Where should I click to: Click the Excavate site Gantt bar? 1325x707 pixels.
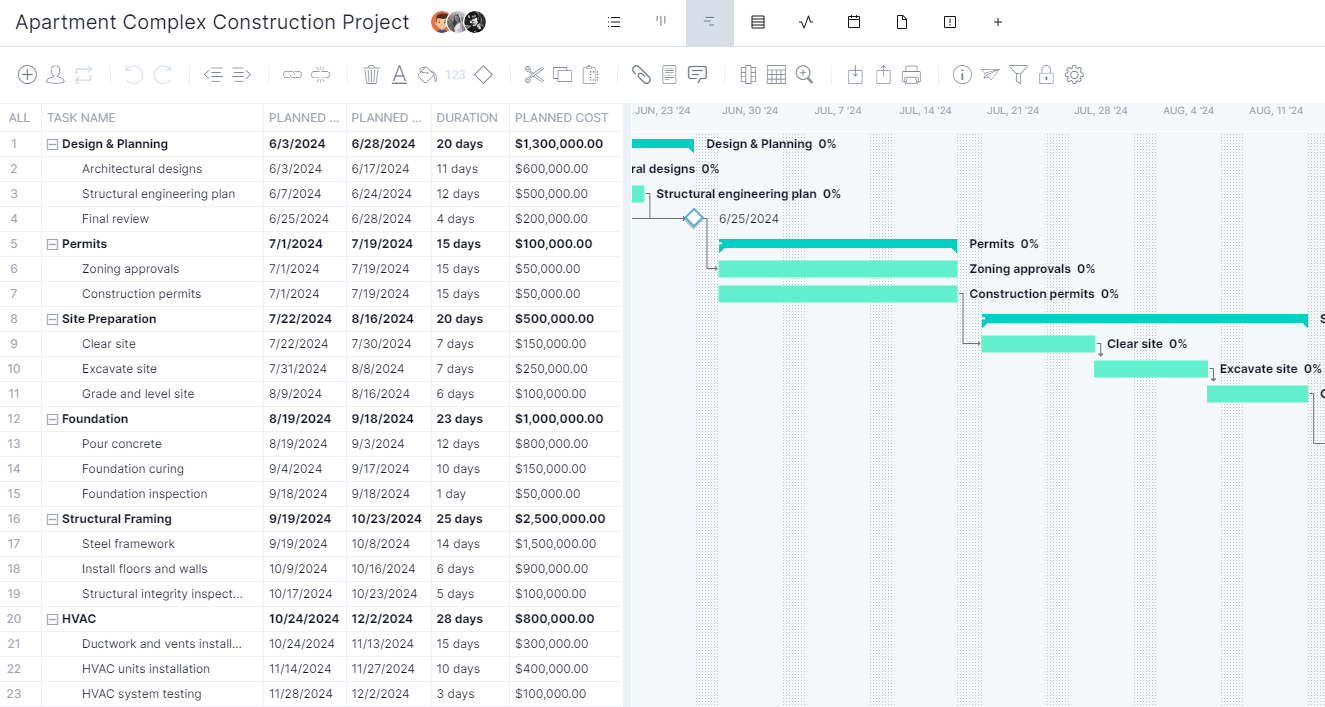[1151, 369]
